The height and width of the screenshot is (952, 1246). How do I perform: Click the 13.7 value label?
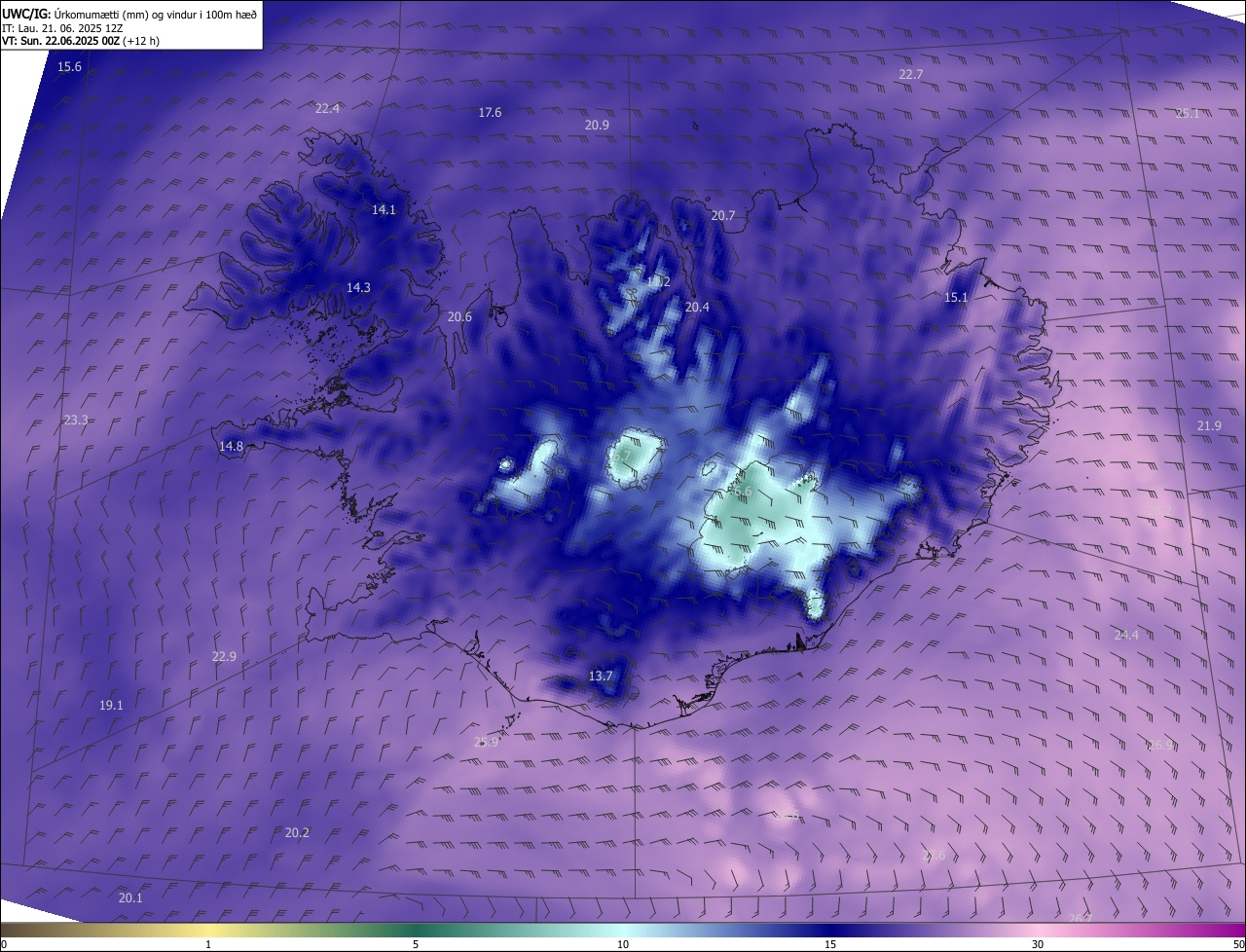point(602,677)
